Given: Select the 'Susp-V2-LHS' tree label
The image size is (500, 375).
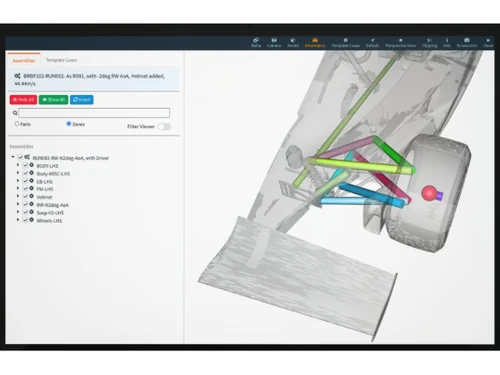Looking at the screenshot, I should coord(50,213).
